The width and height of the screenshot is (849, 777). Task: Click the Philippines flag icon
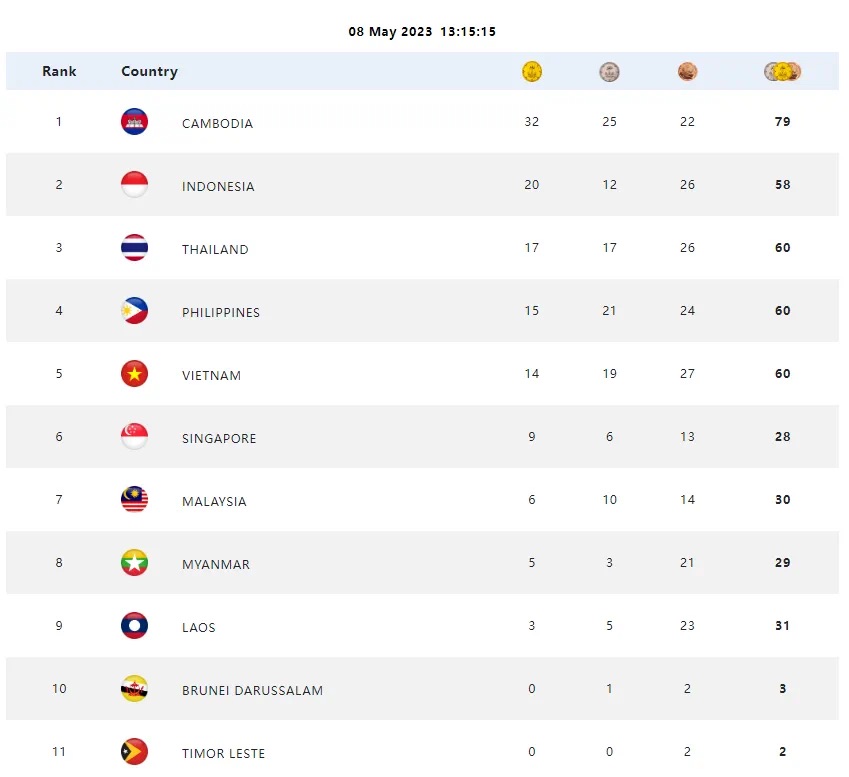pyautogui.click(x=134, y=311)
